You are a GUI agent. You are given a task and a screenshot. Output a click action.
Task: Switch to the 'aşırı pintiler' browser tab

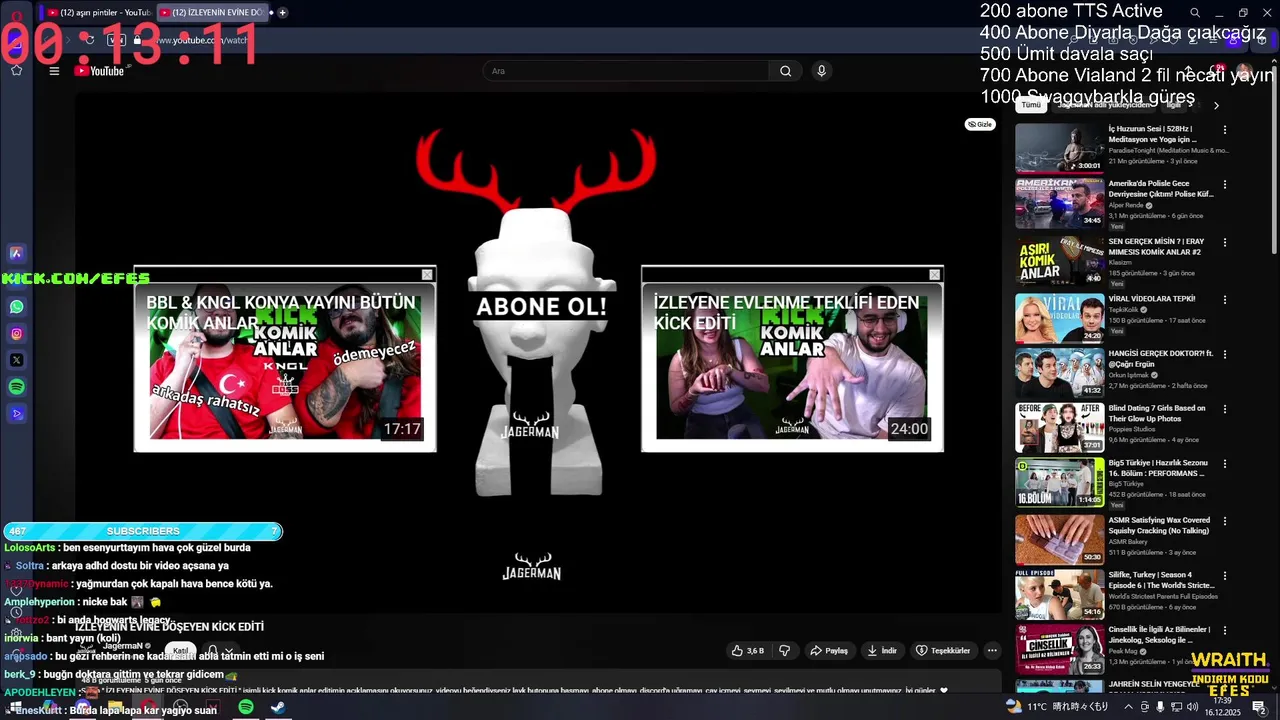click(x=98, y=12)
